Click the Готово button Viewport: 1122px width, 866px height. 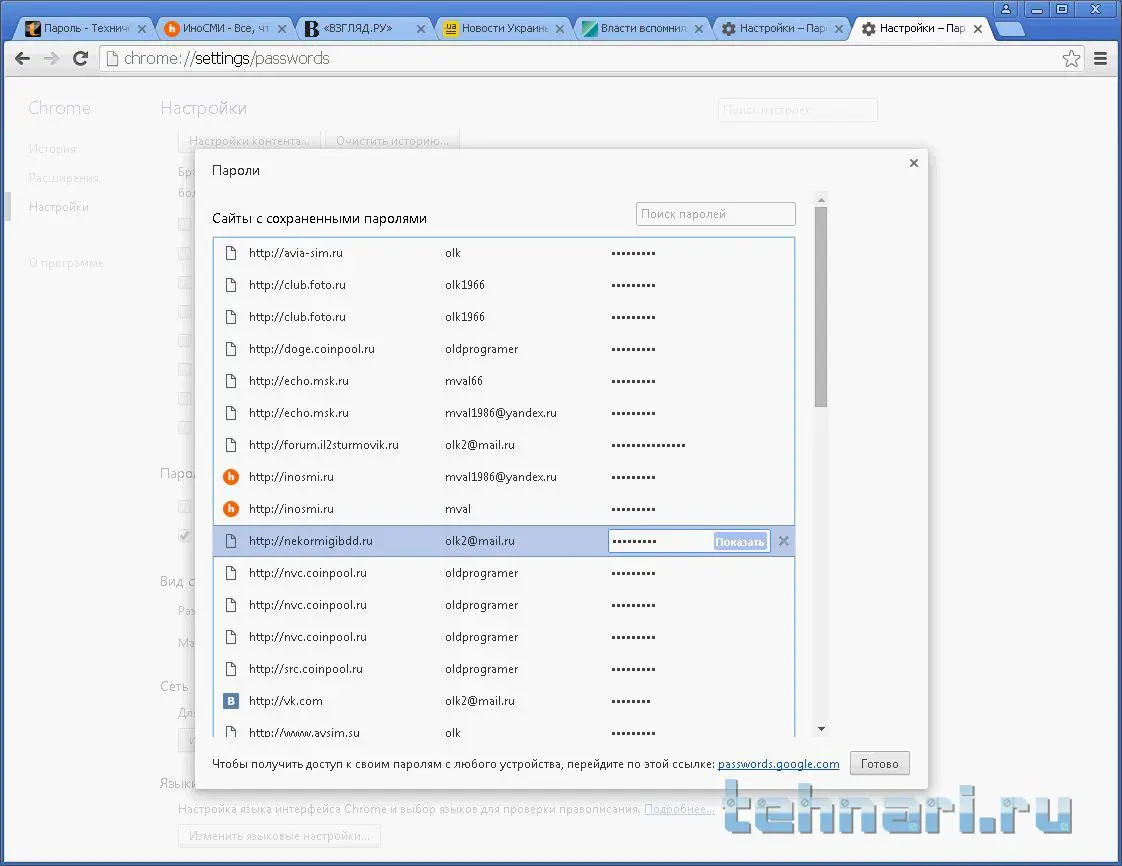click(880, 764)
